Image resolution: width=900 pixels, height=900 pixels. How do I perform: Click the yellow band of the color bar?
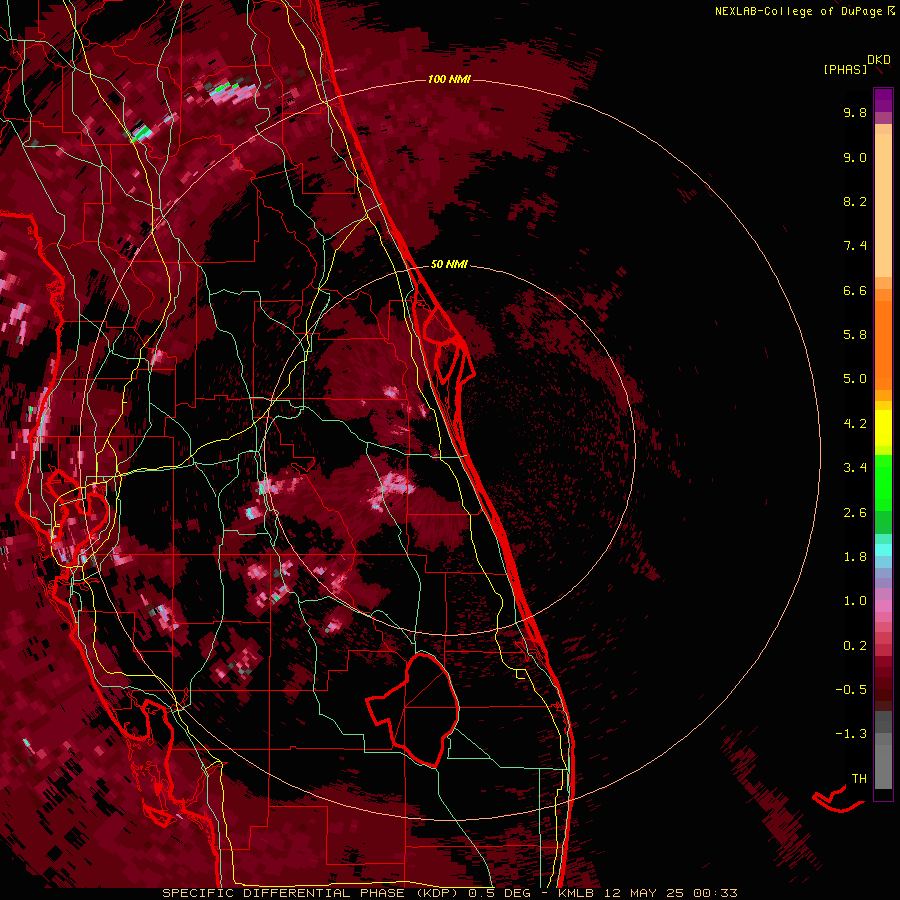click(883, 428)
